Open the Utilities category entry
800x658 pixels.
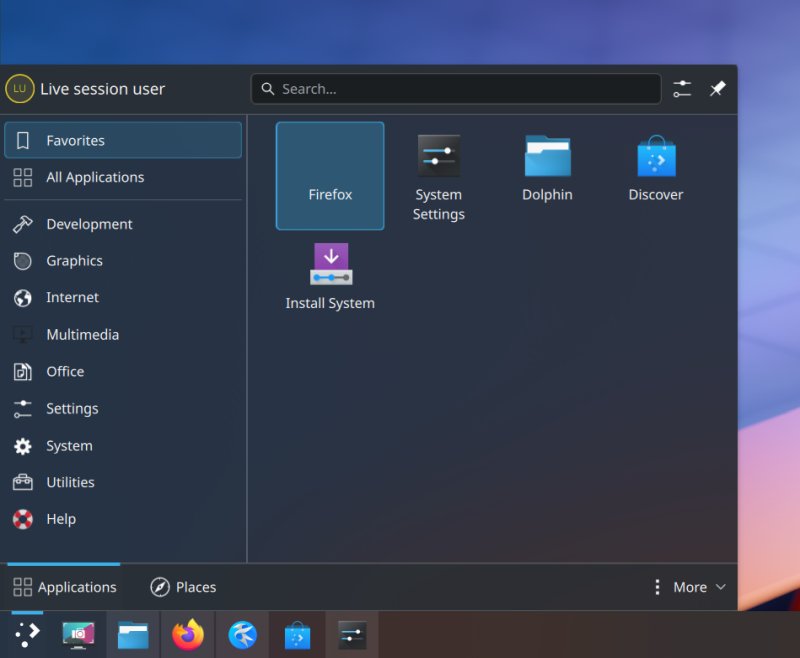pyautogui.click(x=74, y=482)
